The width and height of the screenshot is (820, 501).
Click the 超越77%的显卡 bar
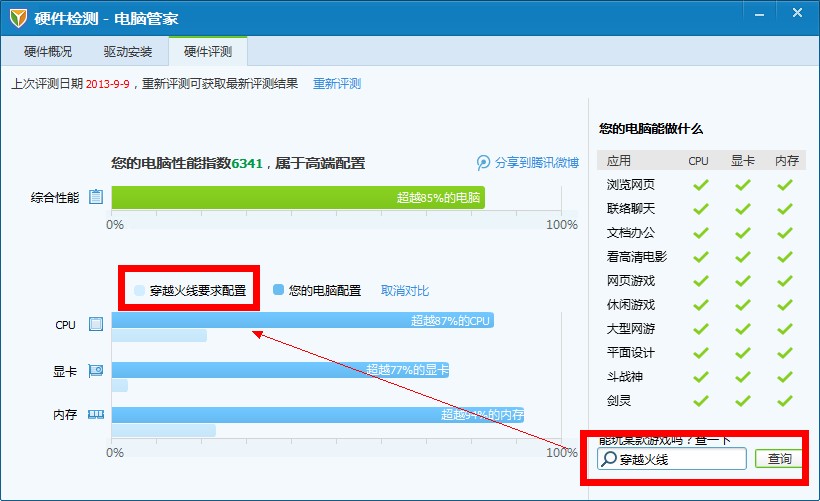(x=280, y=370)
